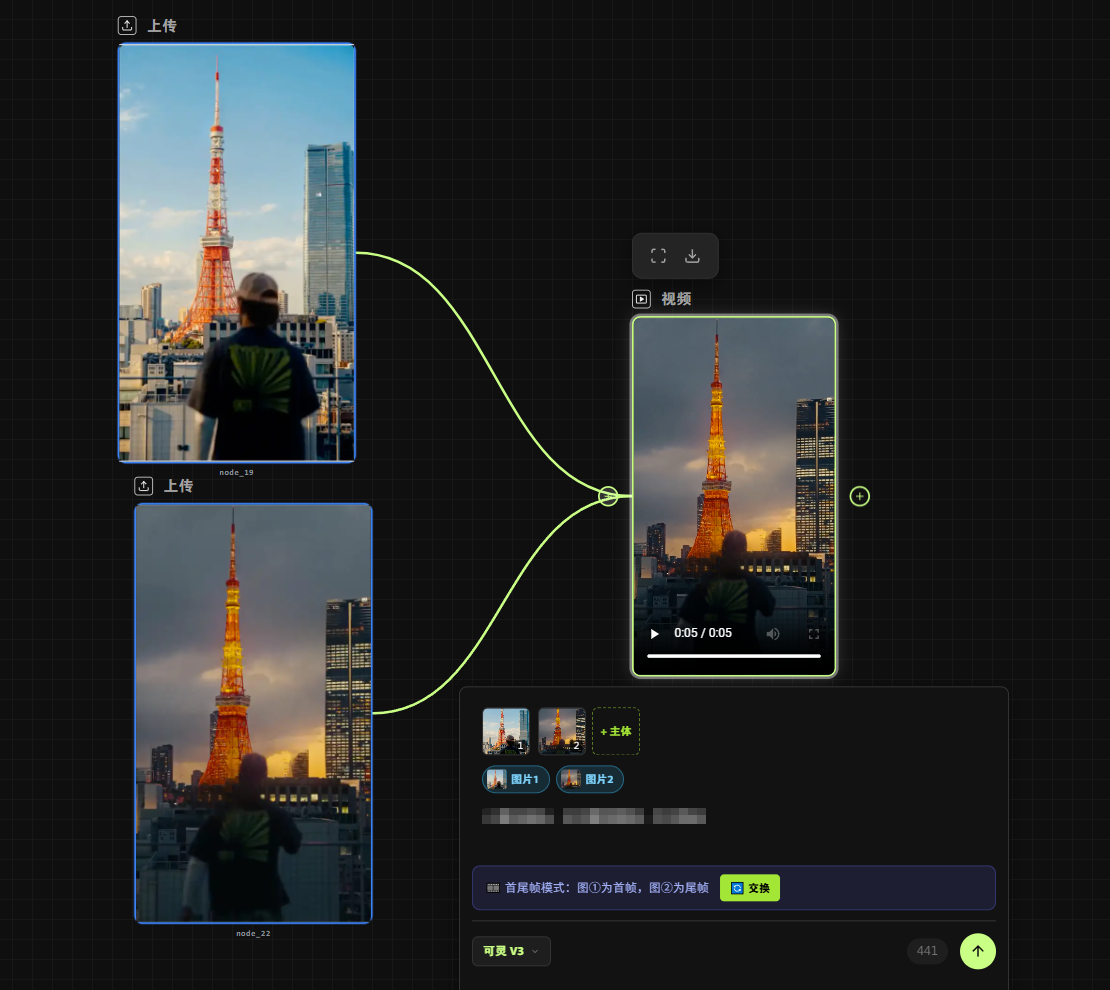Expand video player to fullscreen

pyautogui.click(x=814, y=633)
